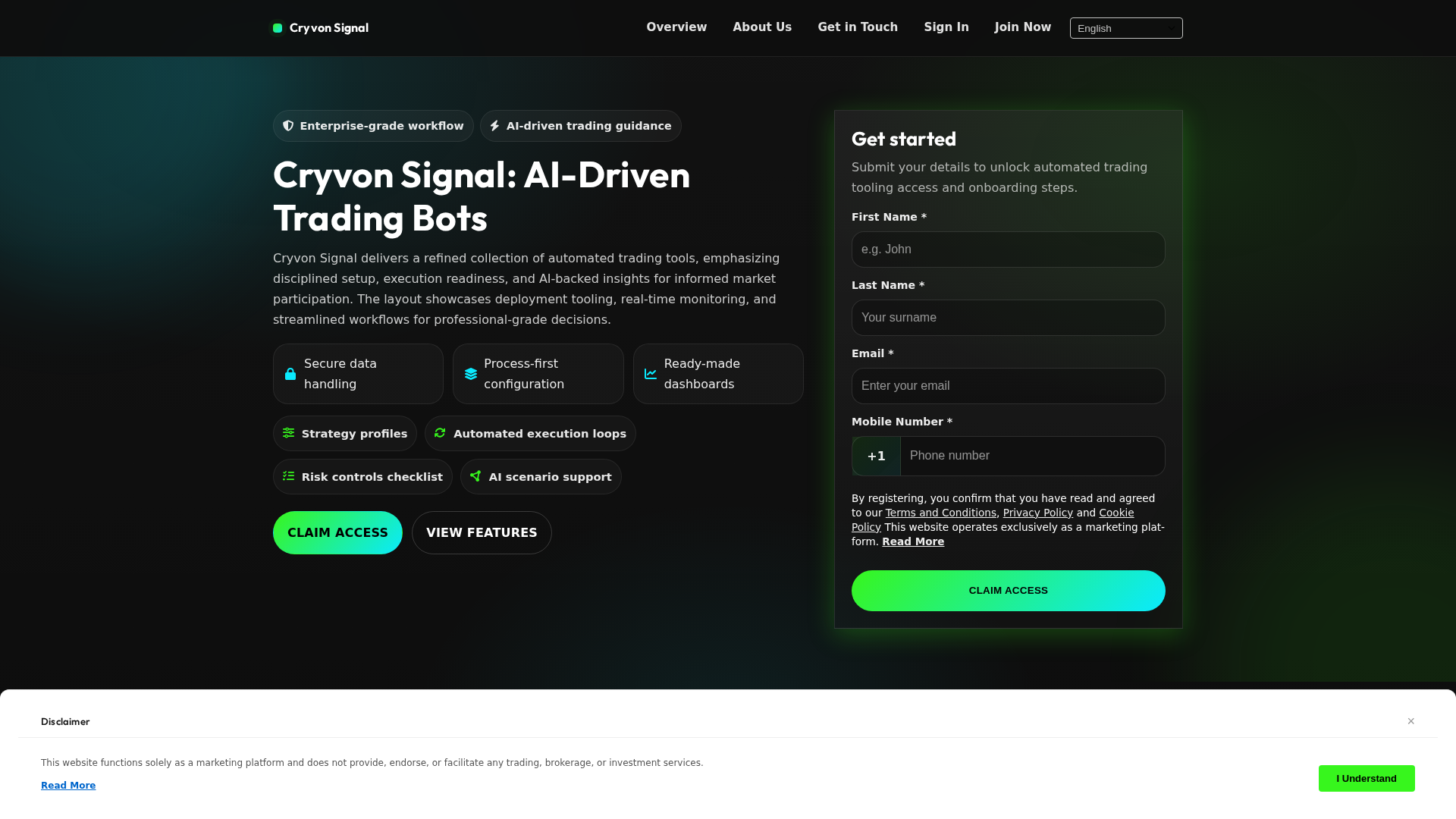This screenshot has width=1456, height=819.
Task: Open the +1 country code selector
Action: tap(877, 456)
